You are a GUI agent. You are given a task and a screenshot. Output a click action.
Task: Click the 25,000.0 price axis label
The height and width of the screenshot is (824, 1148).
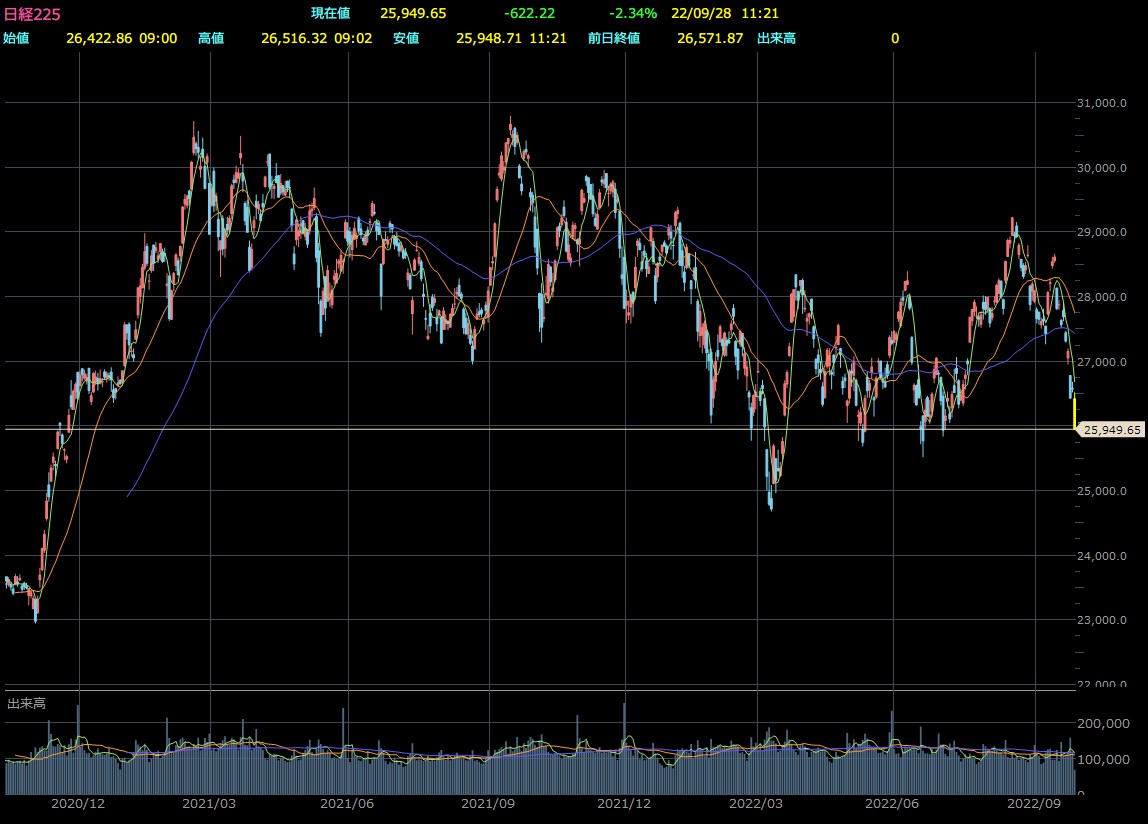(1101, 491)
